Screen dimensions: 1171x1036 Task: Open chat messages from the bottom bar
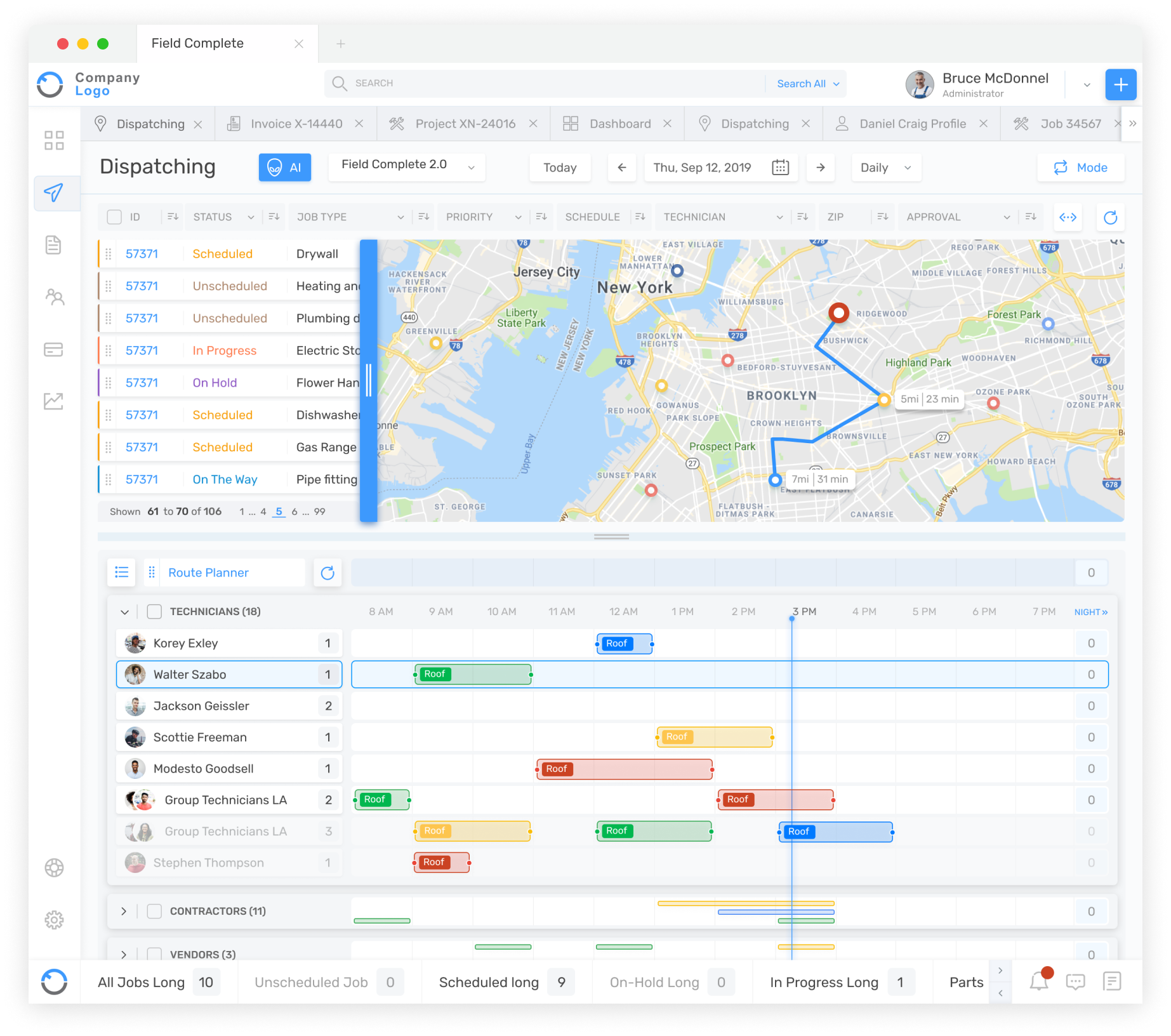(x=1076, y=981)
